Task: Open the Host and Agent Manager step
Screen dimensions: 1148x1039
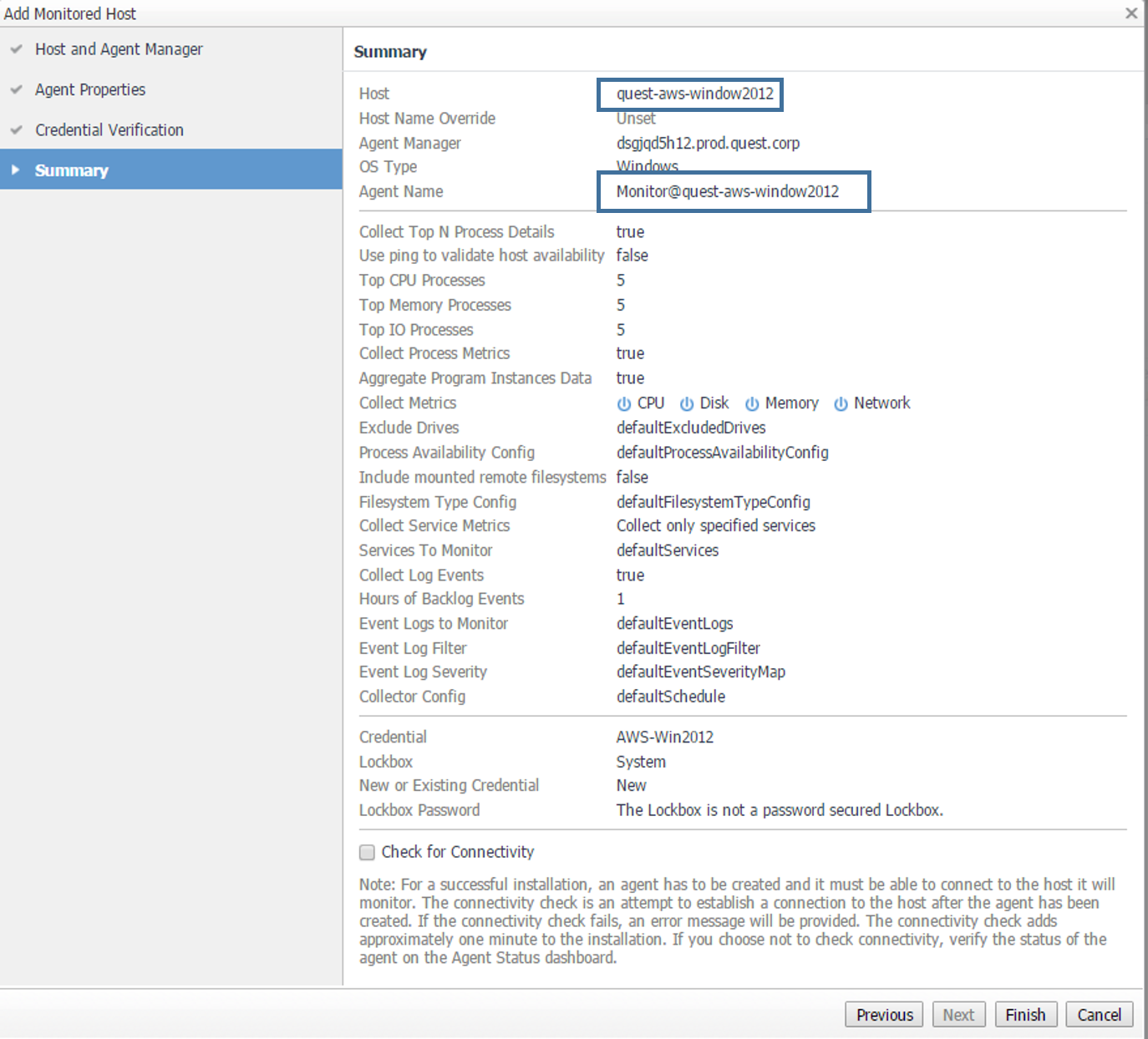Action: pyautogui.click(x=119, y=49)
